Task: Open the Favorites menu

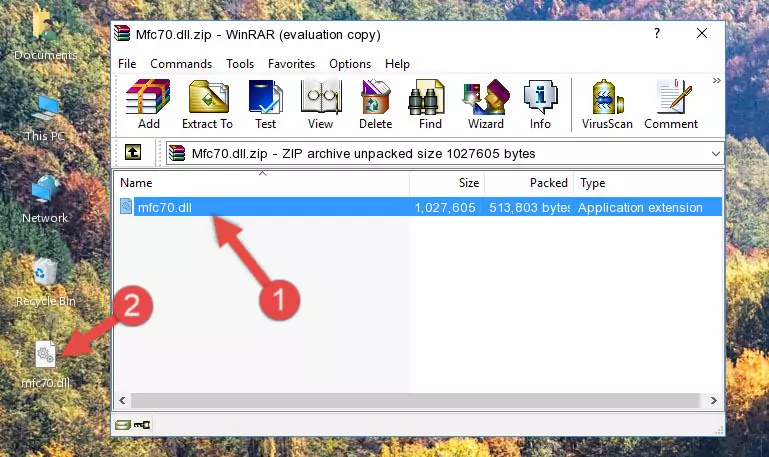Action: pyautogui.click(x=291, y=64)
